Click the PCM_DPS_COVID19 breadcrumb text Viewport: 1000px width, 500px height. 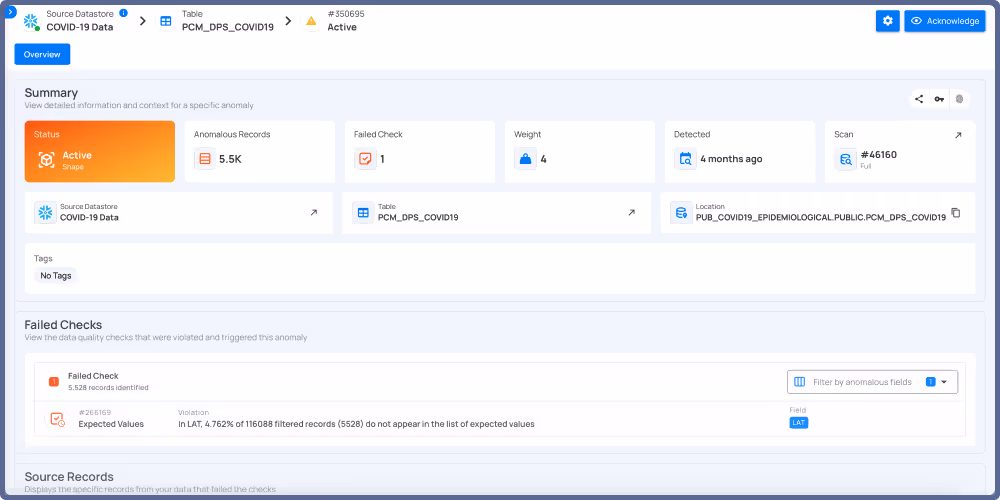(228, 27)
